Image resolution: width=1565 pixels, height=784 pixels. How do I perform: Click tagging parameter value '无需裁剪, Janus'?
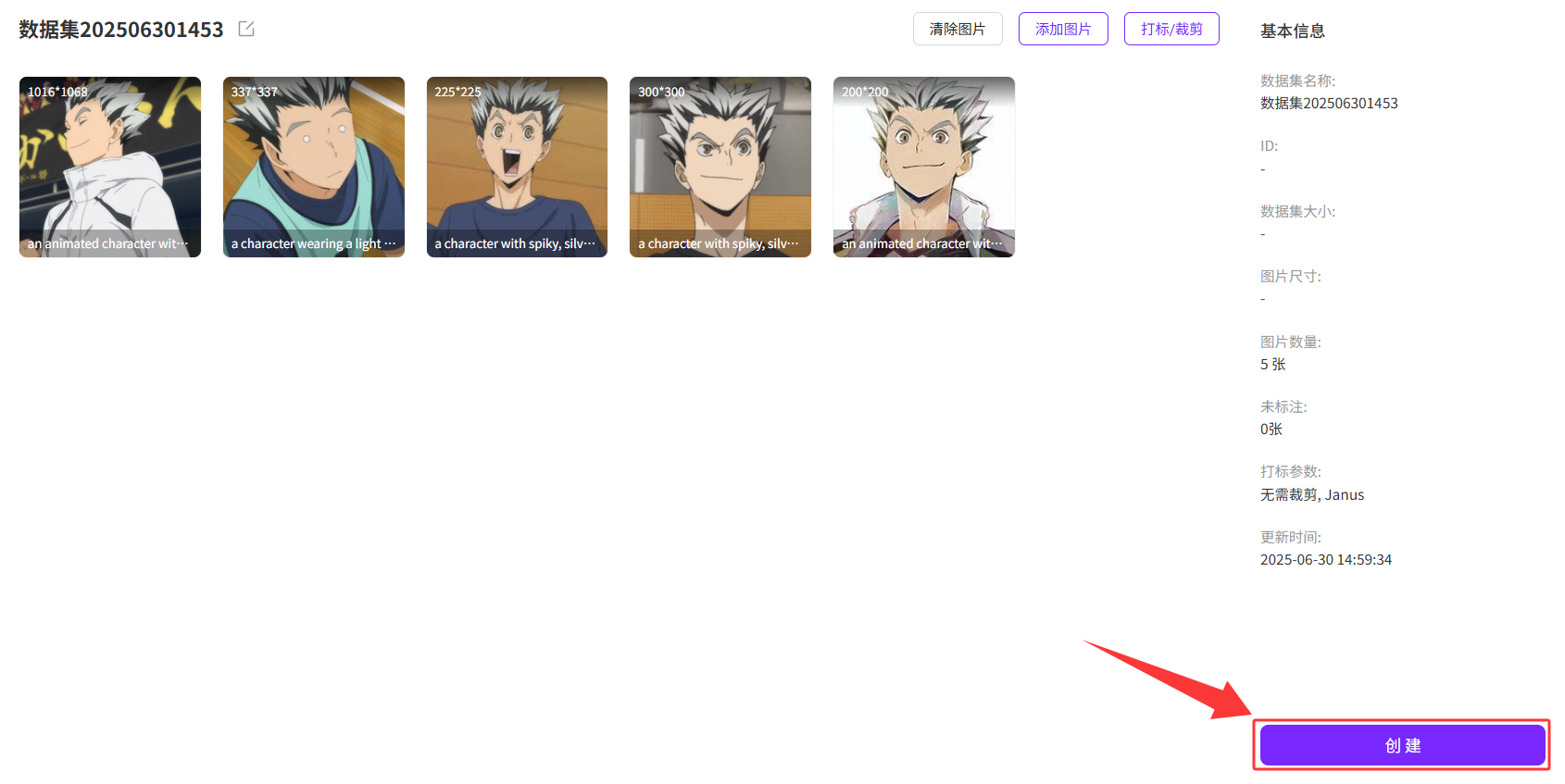[x=1312, y=494]
